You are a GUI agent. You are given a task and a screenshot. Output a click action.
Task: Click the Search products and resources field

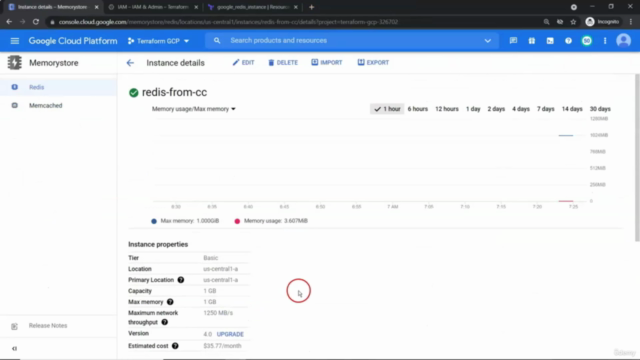click(x=352, y=40)
